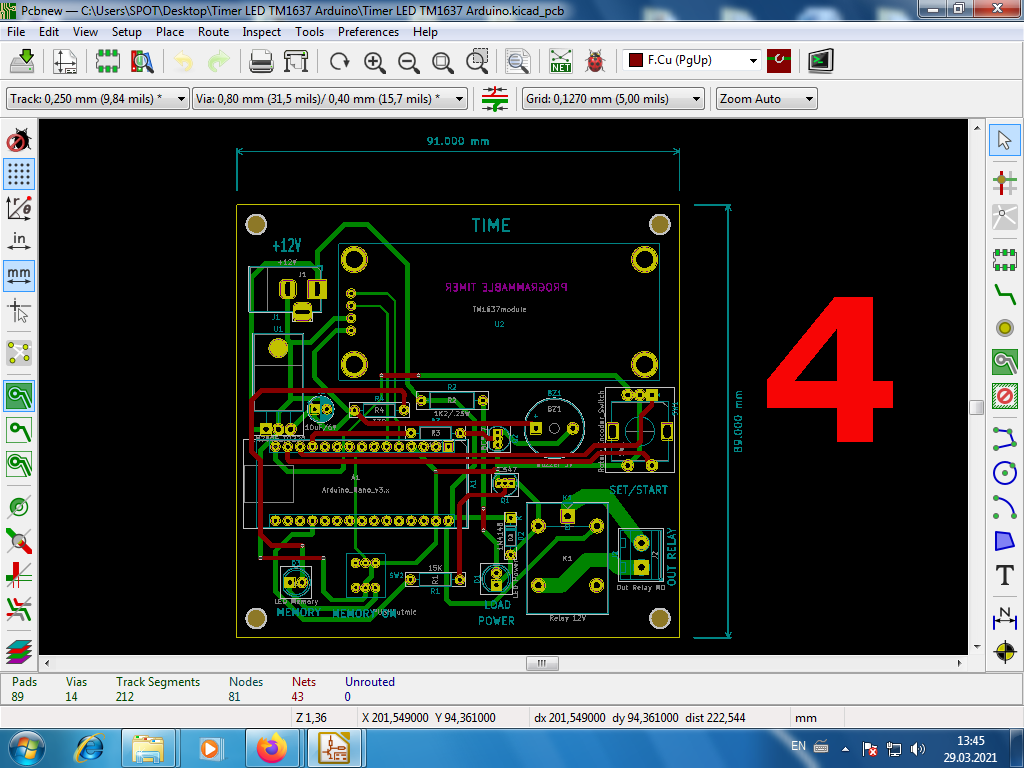The image size is (1024, 768).
Task: Toggle ratsnest display
Action: [x=19, y=352]
